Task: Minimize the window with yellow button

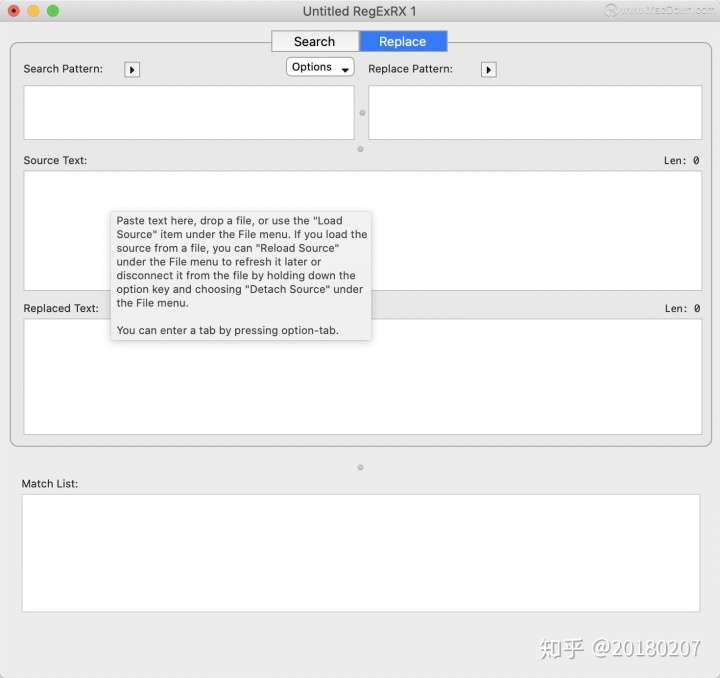Action: 33,11
